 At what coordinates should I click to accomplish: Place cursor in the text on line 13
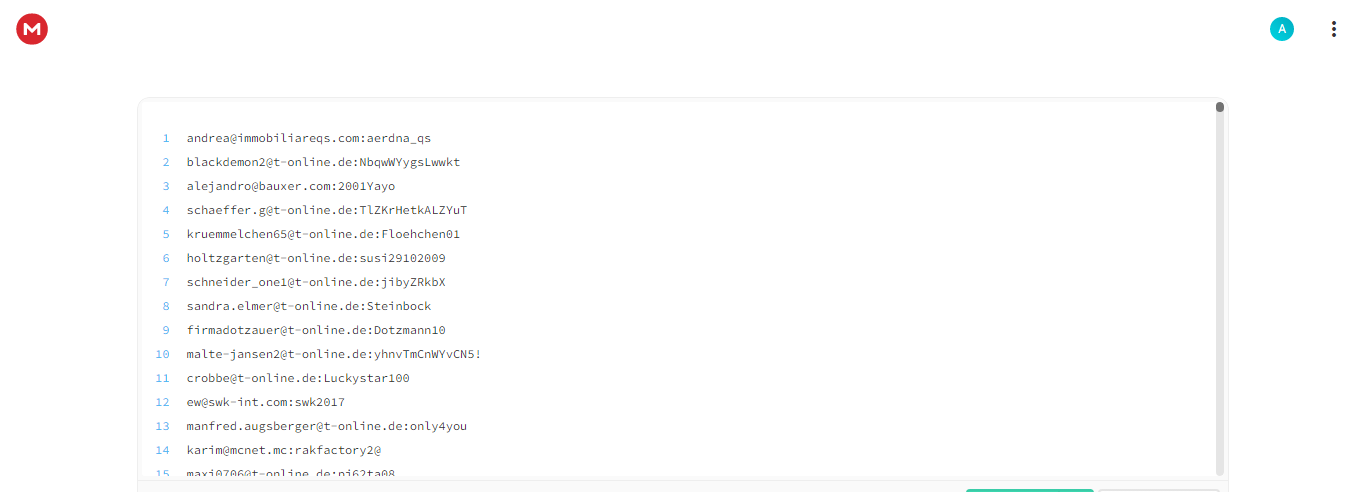coord(327,426)
